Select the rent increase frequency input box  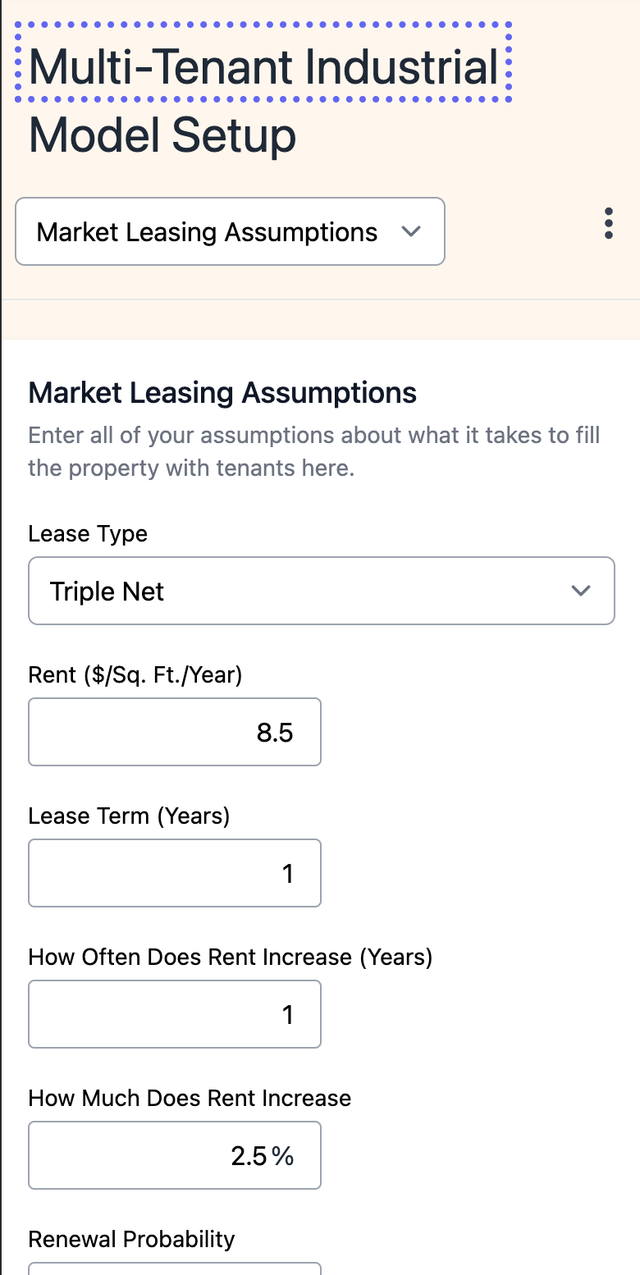[x=175, y=1014]
